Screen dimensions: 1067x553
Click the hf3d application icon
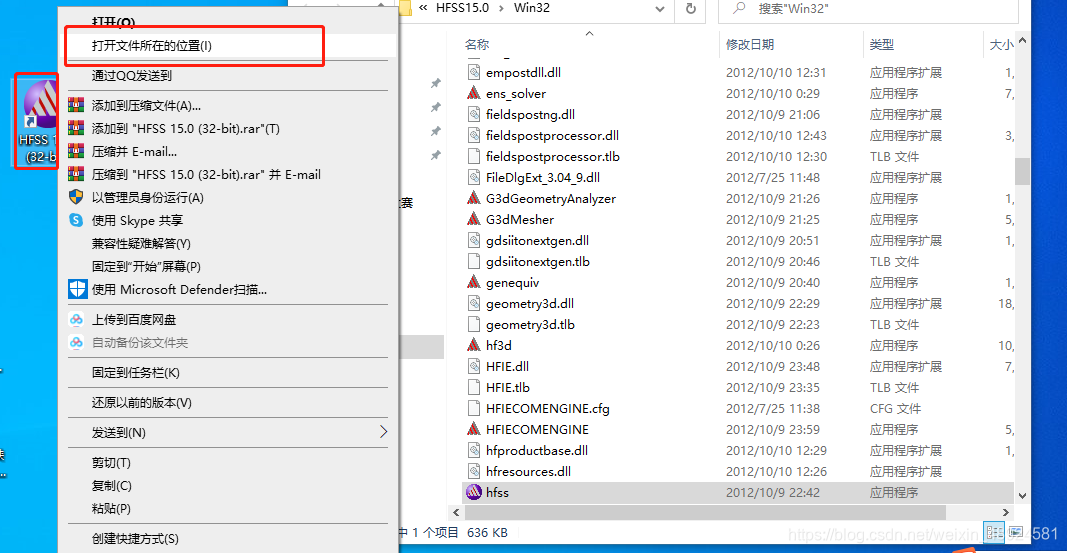(x=474, y=345)
